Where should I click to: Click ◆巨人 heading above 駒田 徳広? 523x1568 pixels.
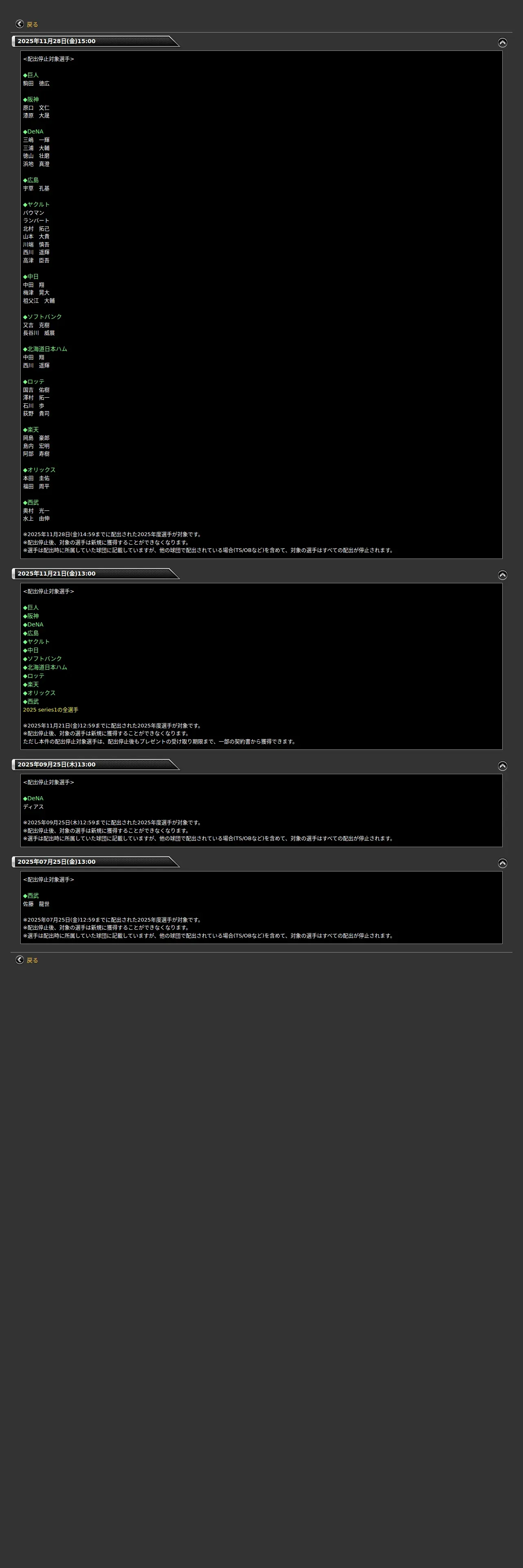point(31,75)
